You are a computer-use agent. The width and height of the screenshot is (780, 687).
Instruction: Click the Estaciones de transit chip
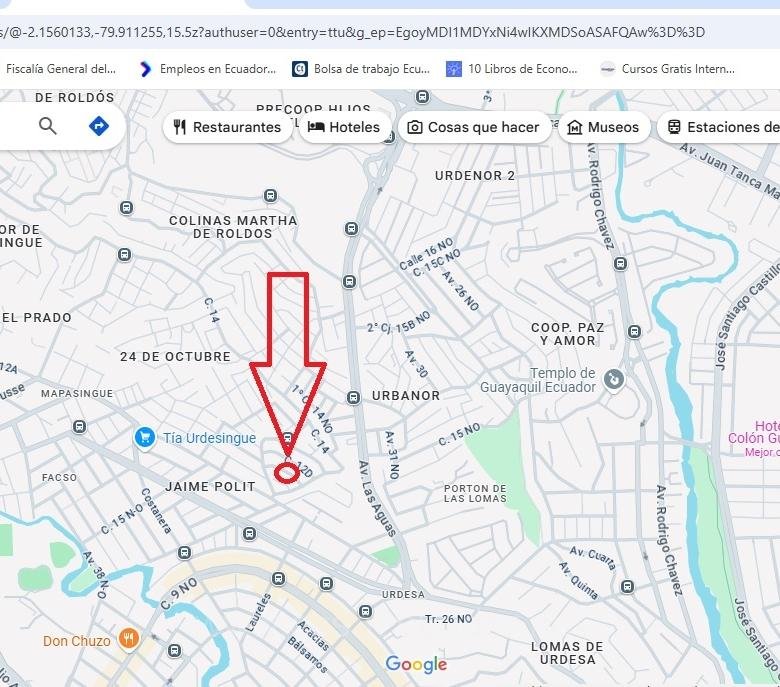pyautogui.click(x=719, y=127)
